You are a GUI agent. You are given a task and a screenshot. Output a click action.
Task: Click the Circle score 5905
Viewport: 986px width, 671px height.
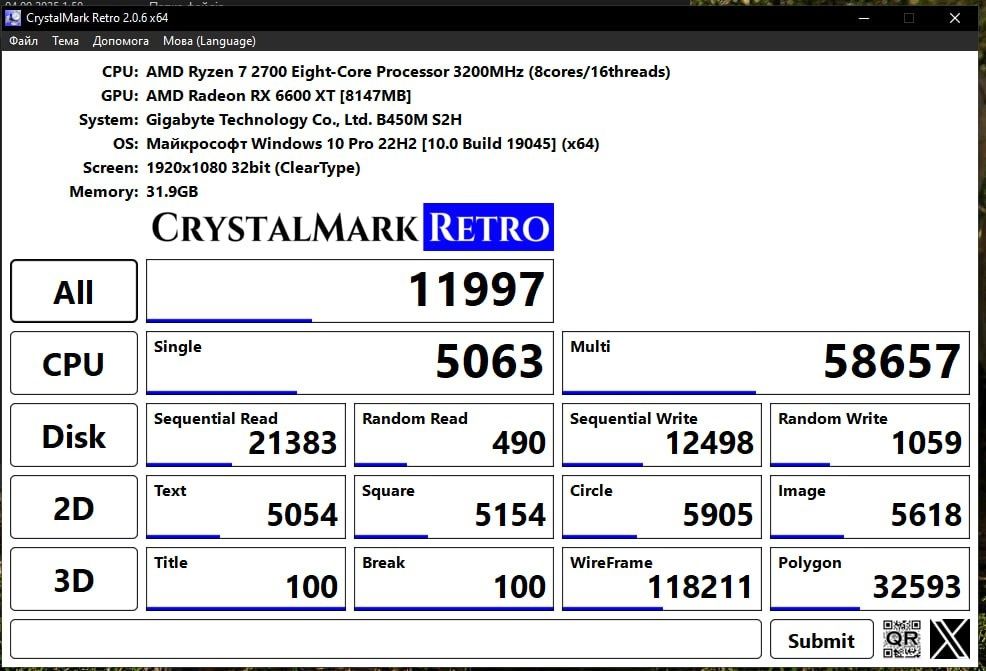pyautogui.click(x=662, y=507)
